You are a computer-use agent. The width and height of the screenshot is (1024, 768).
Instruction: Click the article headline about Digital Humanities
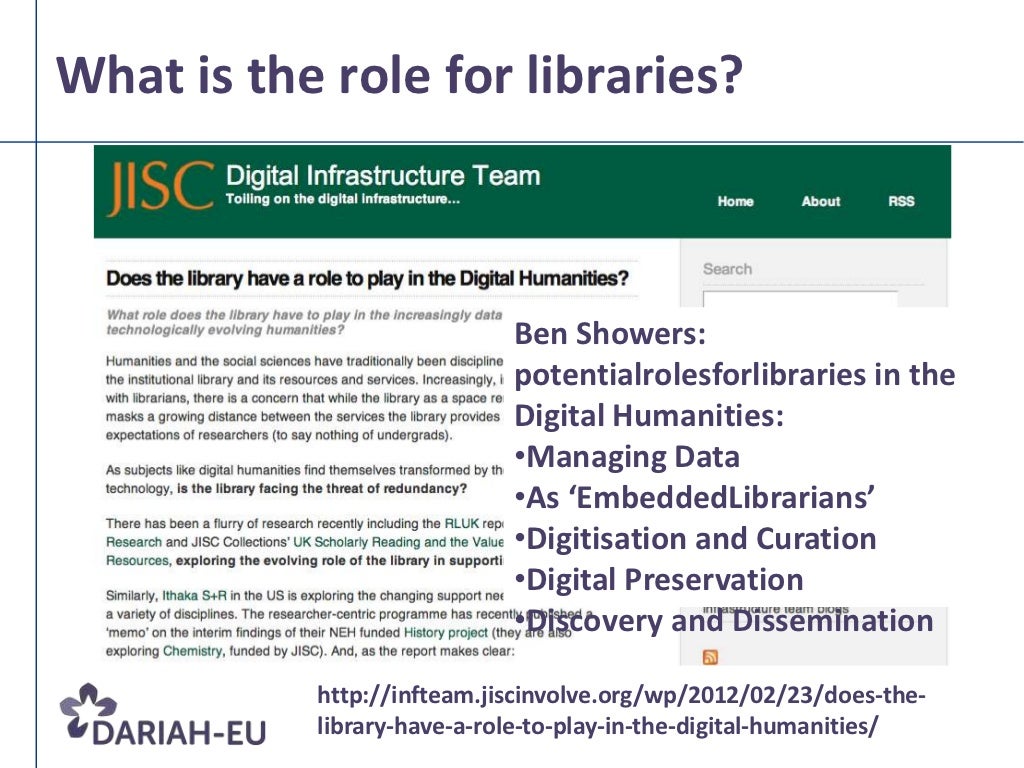coord(367,278)
